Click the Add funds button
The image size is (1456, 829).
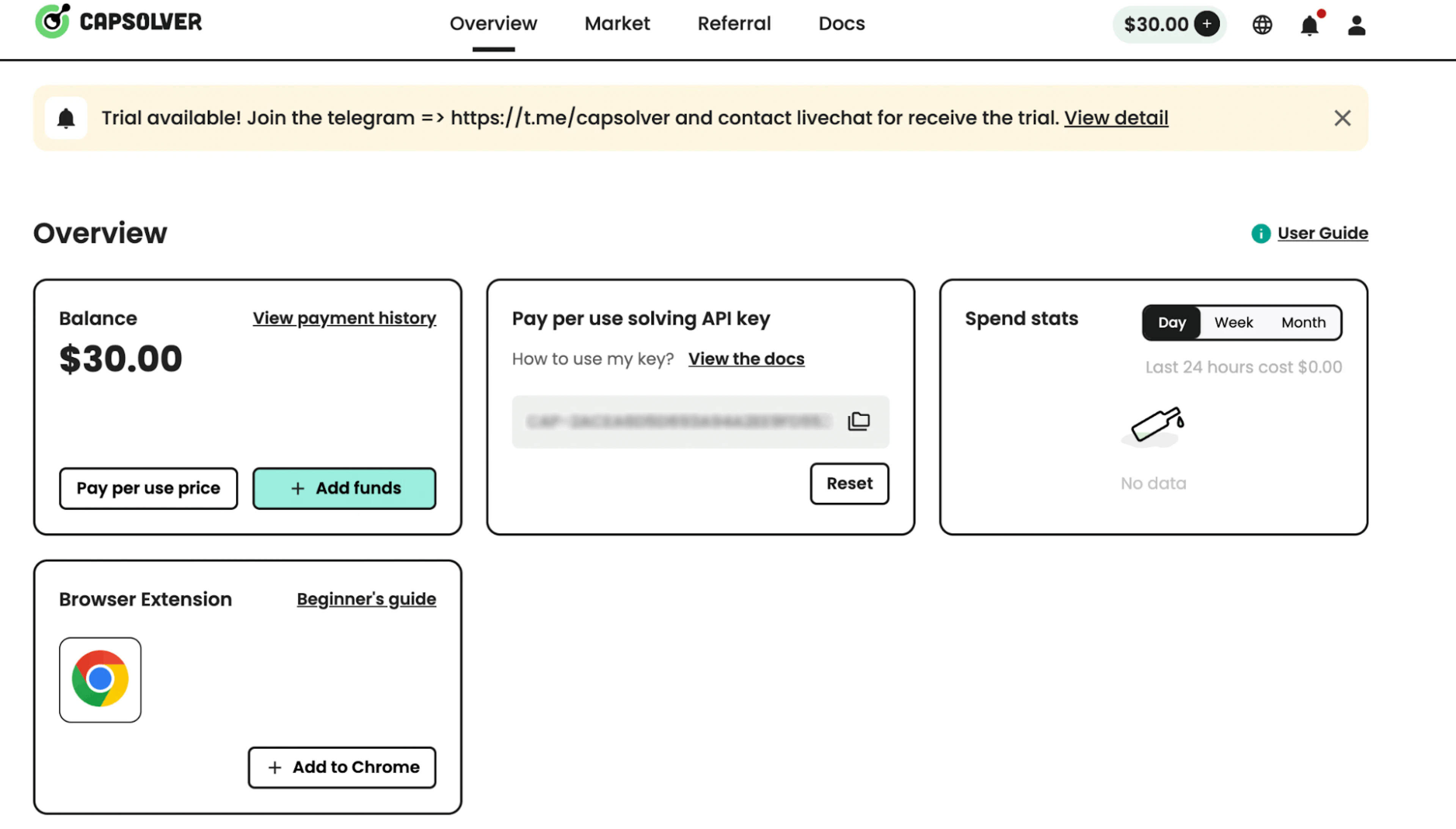pyautogui.click(x=344, y=488)
